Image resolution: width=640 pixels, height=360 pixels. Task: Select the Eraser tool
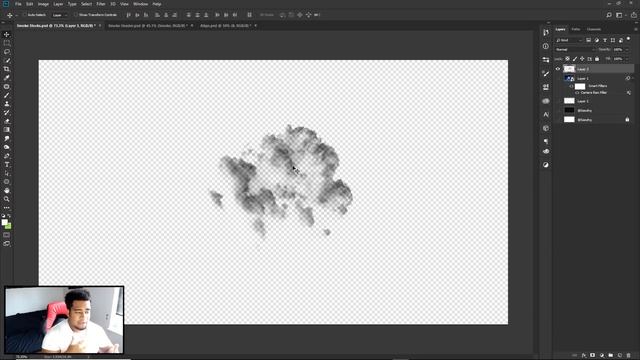(x=7, y=121)
